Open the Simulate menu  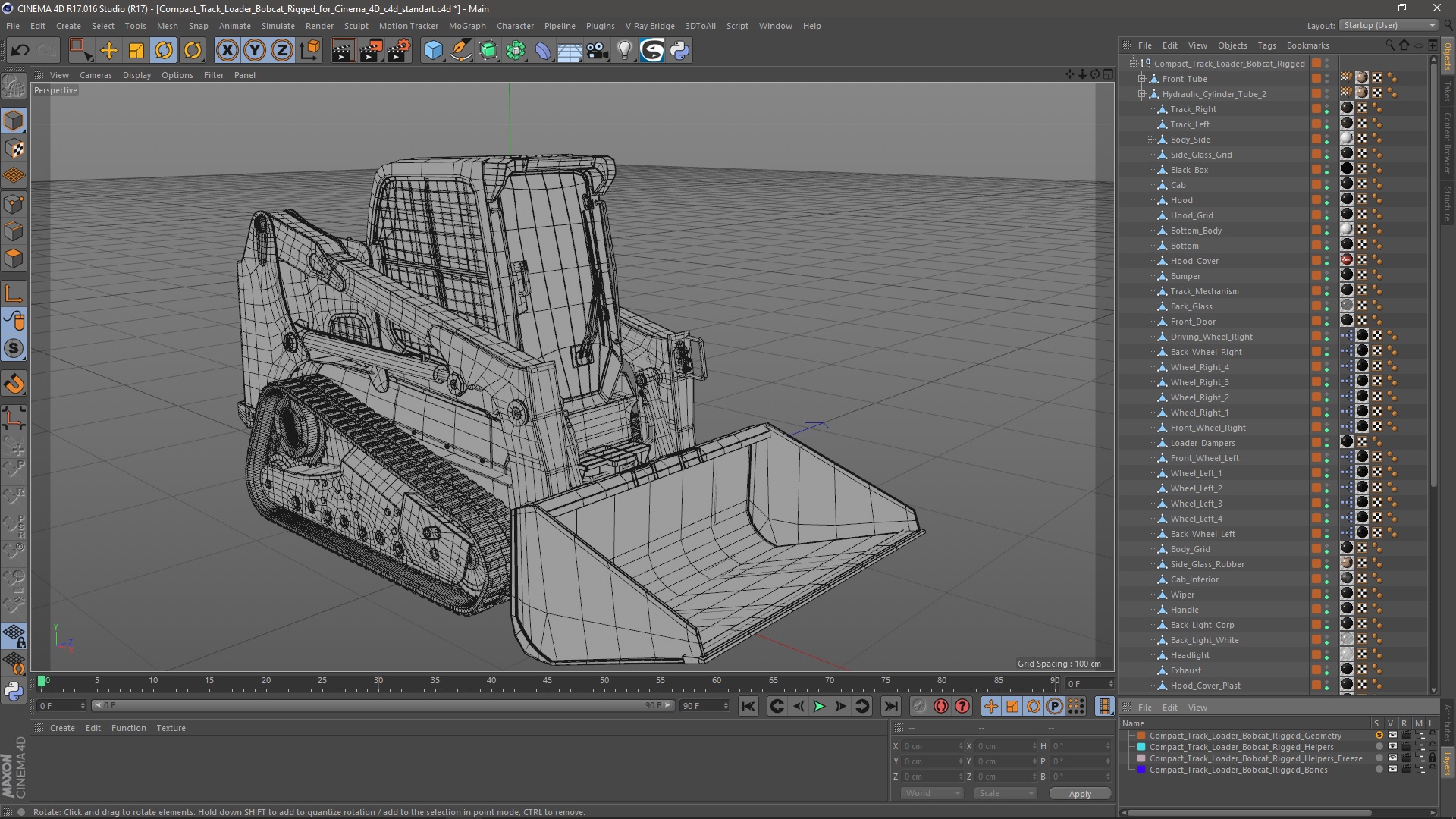point(278,26)
